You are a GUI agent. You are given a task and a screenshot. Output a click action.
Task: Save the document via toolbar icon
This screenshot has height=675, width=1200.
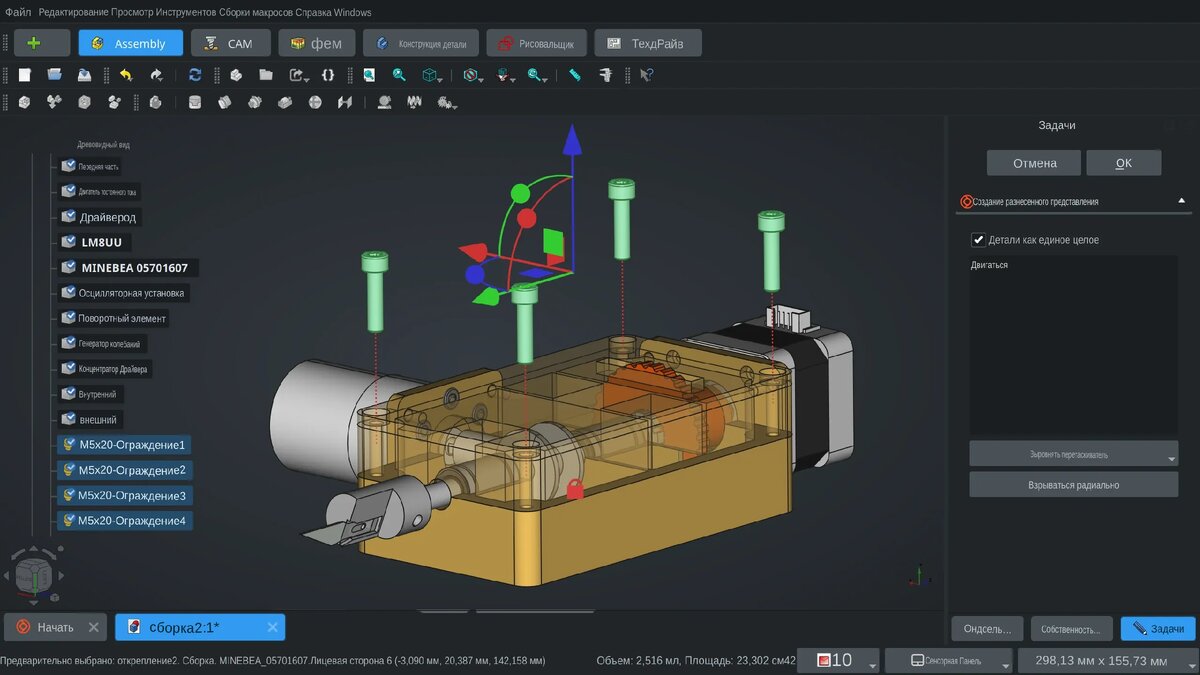pos(85,75)
